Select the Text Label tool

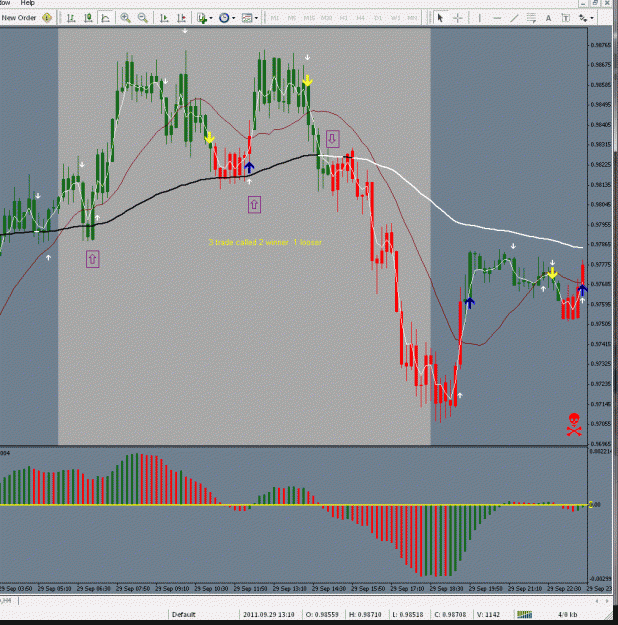566,18
